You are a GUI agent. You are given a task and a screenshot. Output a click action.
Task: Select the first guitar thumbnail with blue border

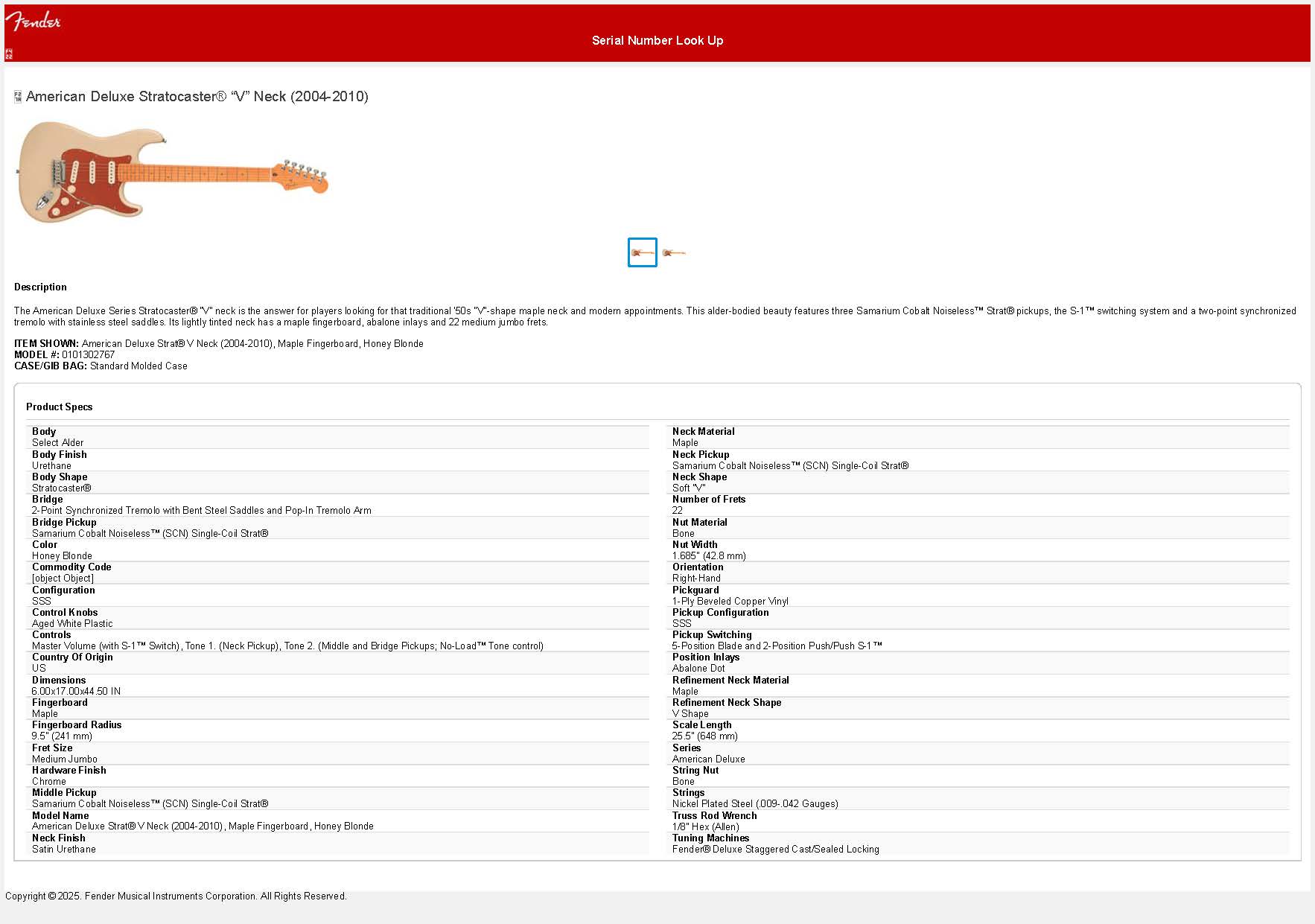643,252
